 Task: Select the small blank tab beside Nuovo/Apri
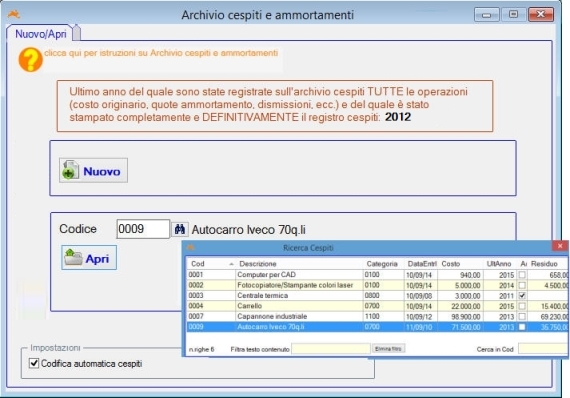[x=77, y=33]
